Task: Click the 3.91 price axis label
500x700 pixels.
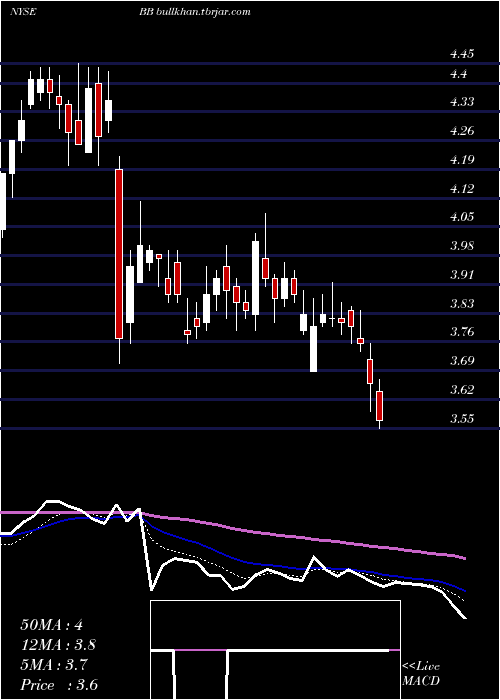Action: 462,275
